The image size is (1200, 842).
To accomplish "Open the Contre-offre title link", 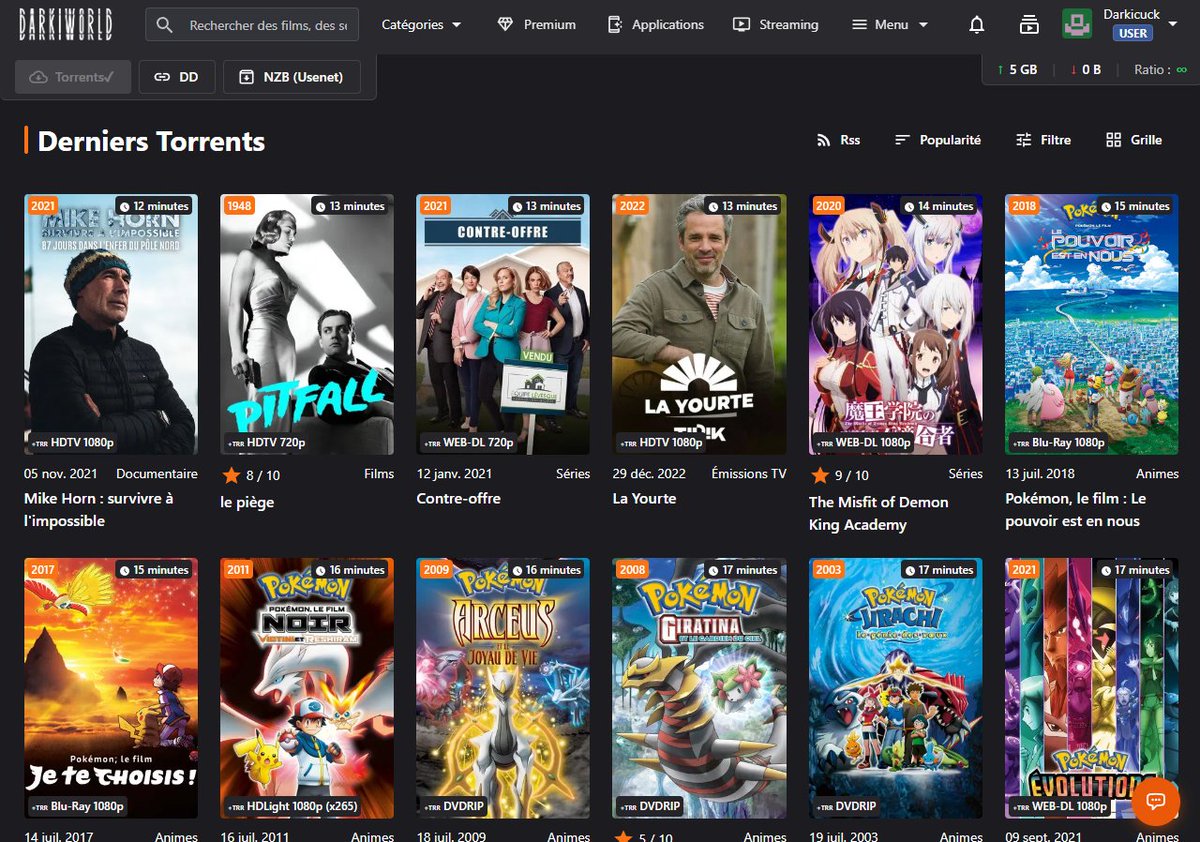I will pyautogui.click(x=458, y=498).
